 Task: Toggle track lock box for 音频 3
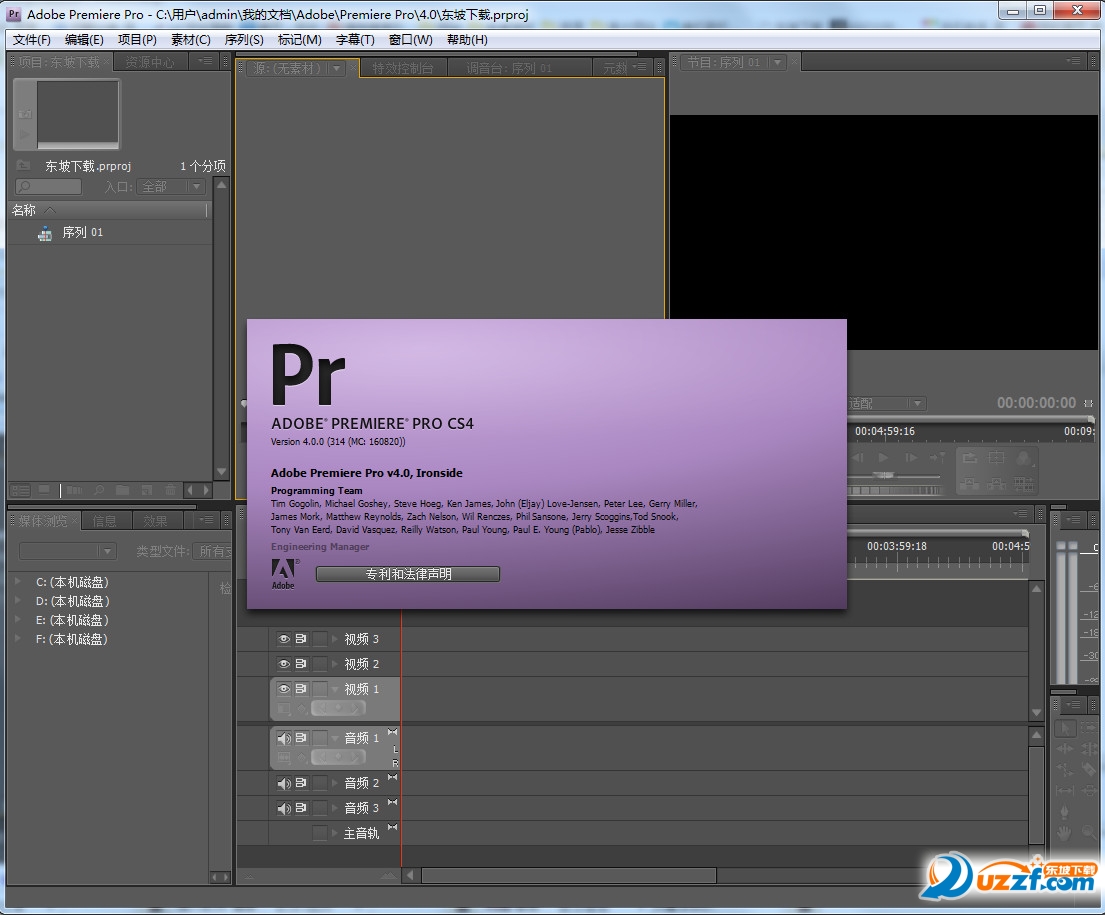click(320, 808)
